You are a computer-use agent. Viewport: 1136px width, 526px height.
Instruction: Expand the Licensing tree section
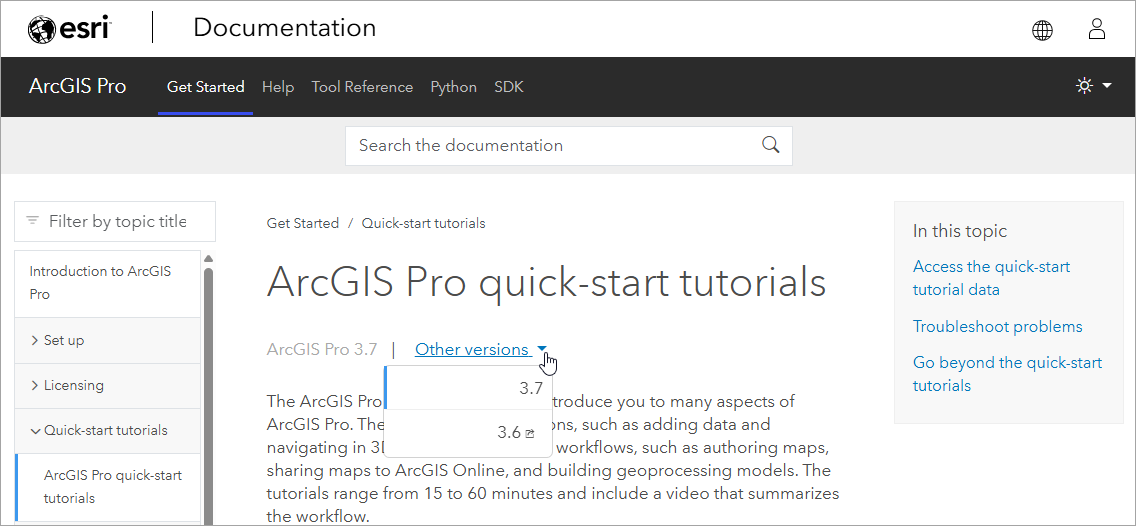point(107,385)
